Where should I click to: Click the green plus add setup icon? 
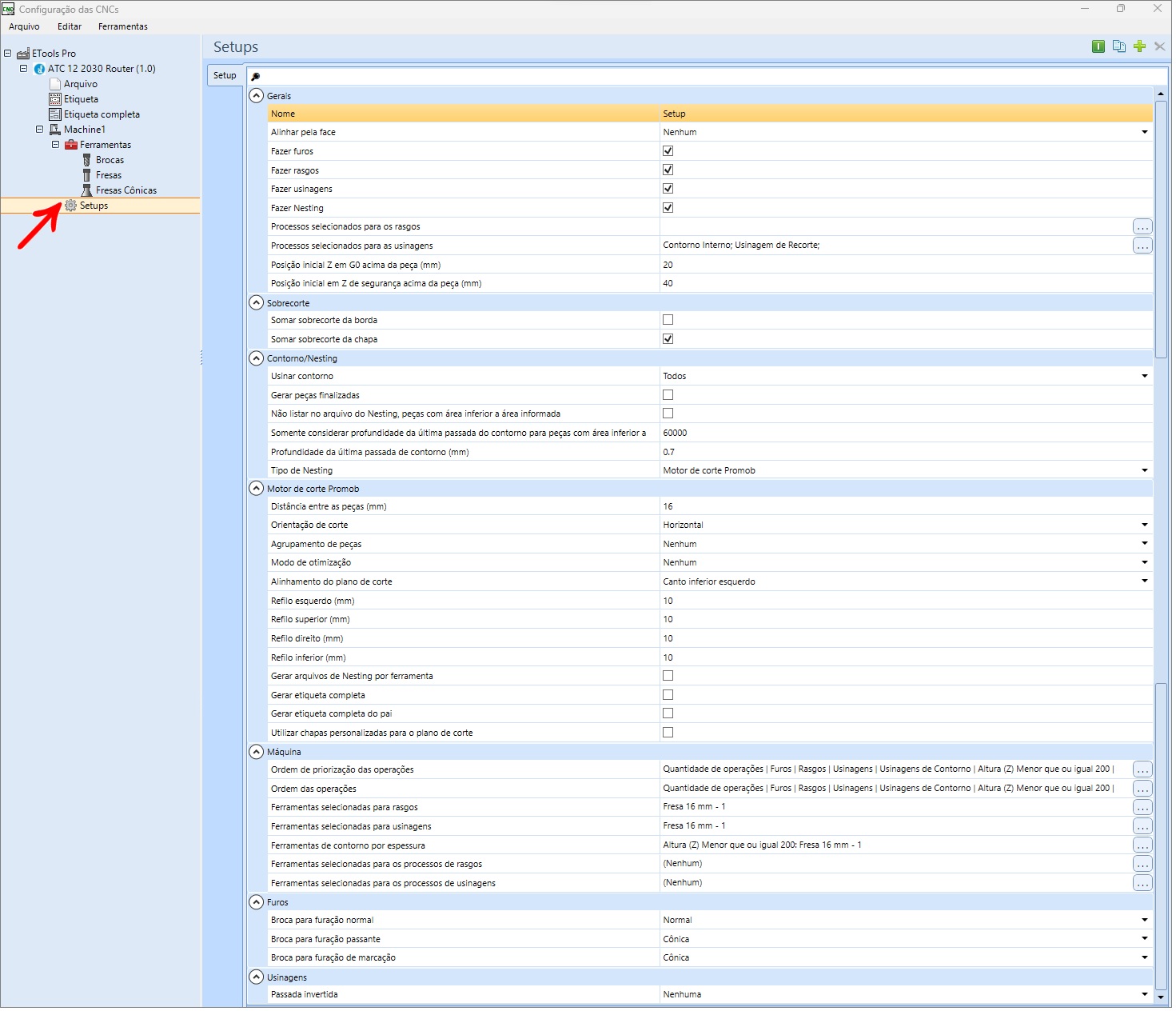(x=1139, y=46)
